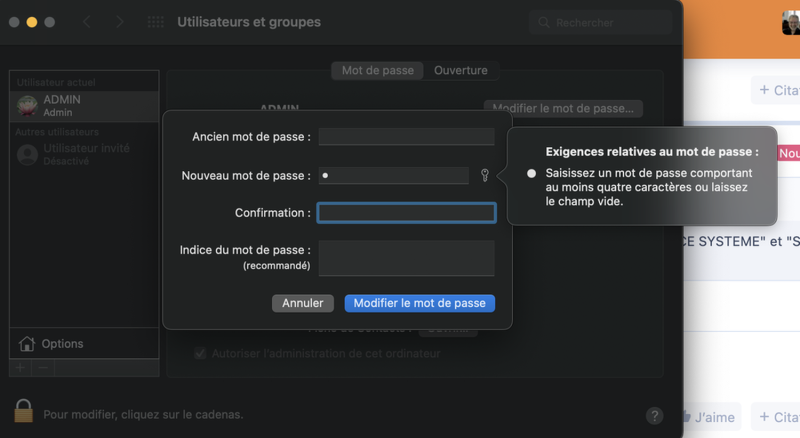
Task: Click the help question mark button
Action: click(655, 415)
